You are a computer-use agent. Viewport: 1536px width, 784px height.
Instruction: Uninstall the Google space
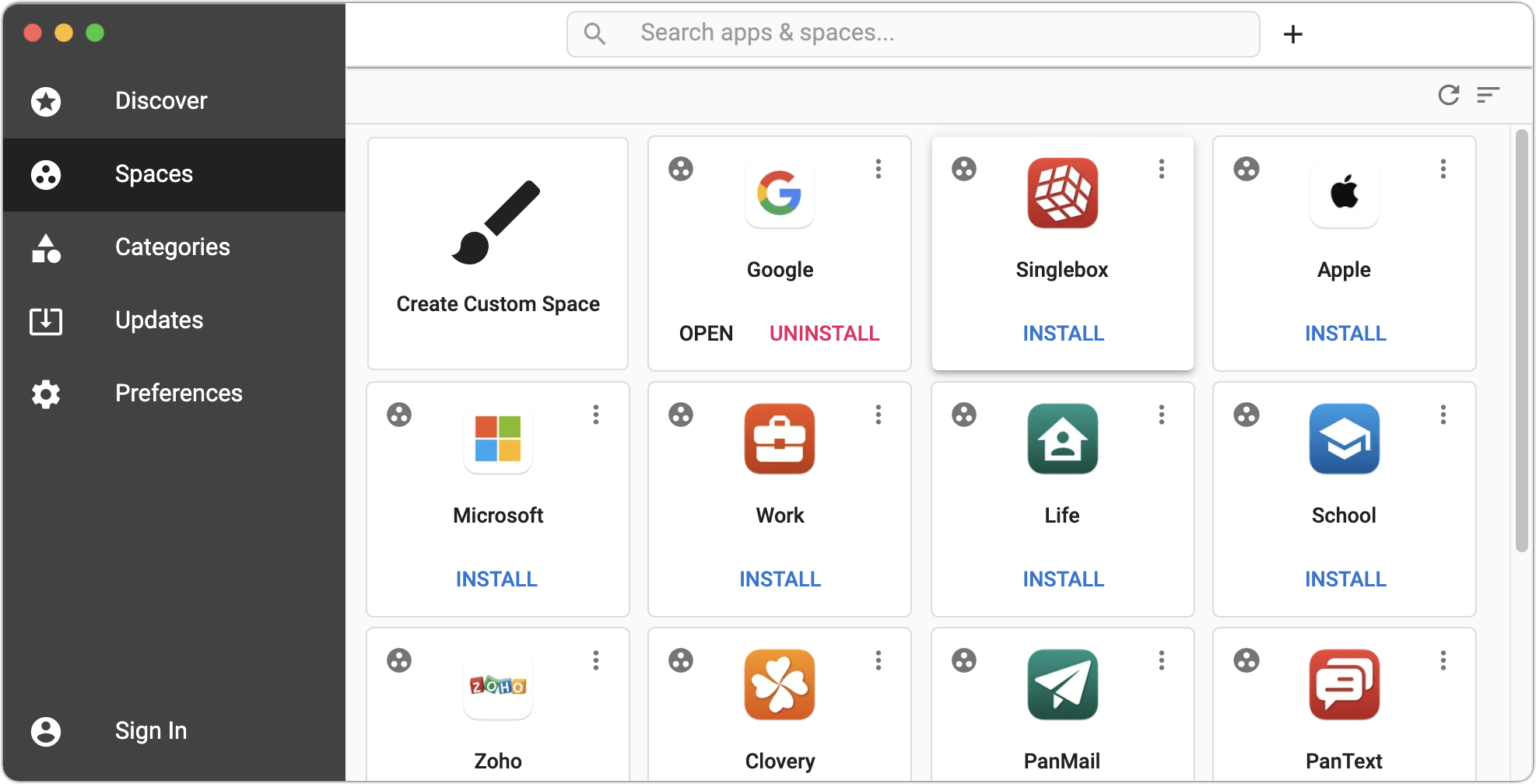click(x=825, y=334)
